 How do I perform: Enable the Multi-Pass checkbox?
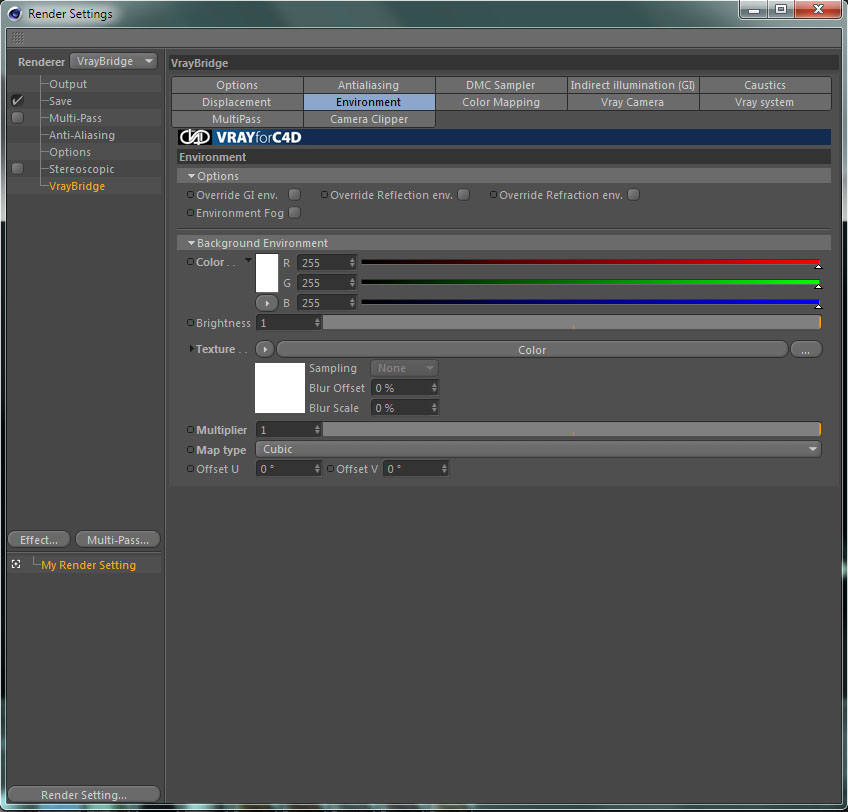pos(17,117)
